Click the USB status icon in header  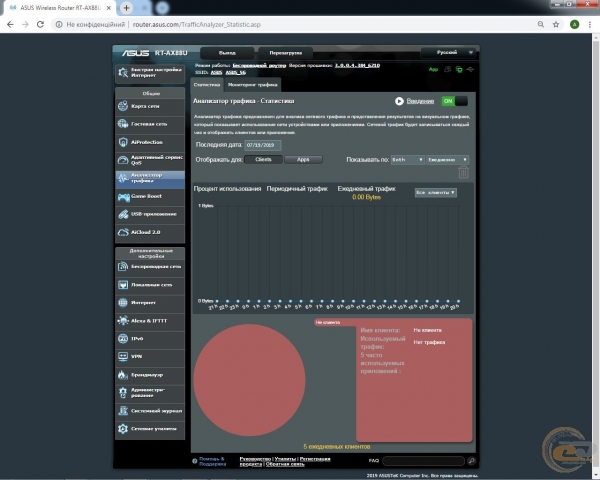(470, 69)
